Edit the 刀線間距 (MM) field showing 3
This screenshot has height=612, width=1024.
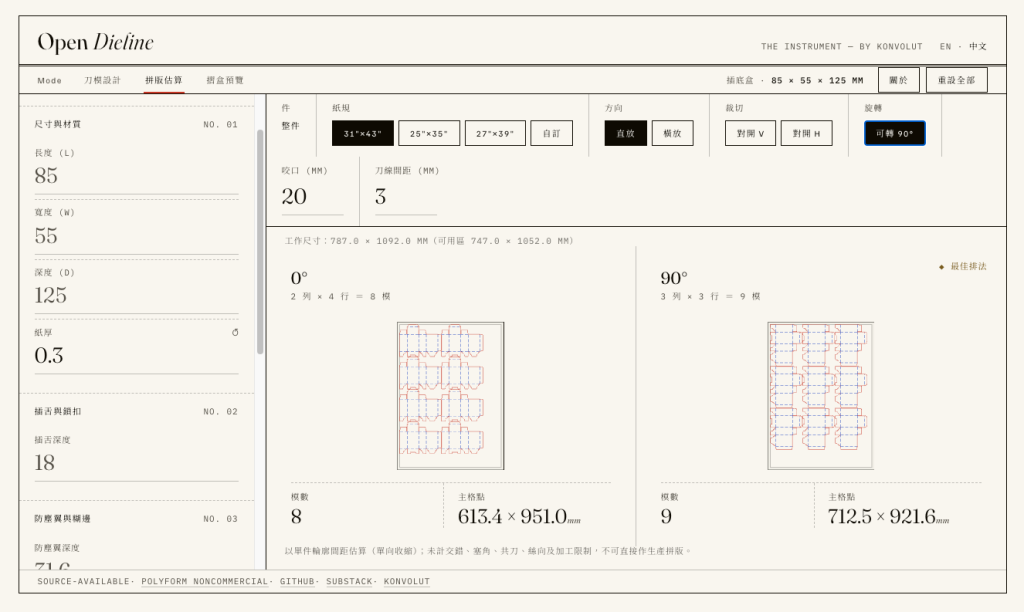tap(406, 197)
